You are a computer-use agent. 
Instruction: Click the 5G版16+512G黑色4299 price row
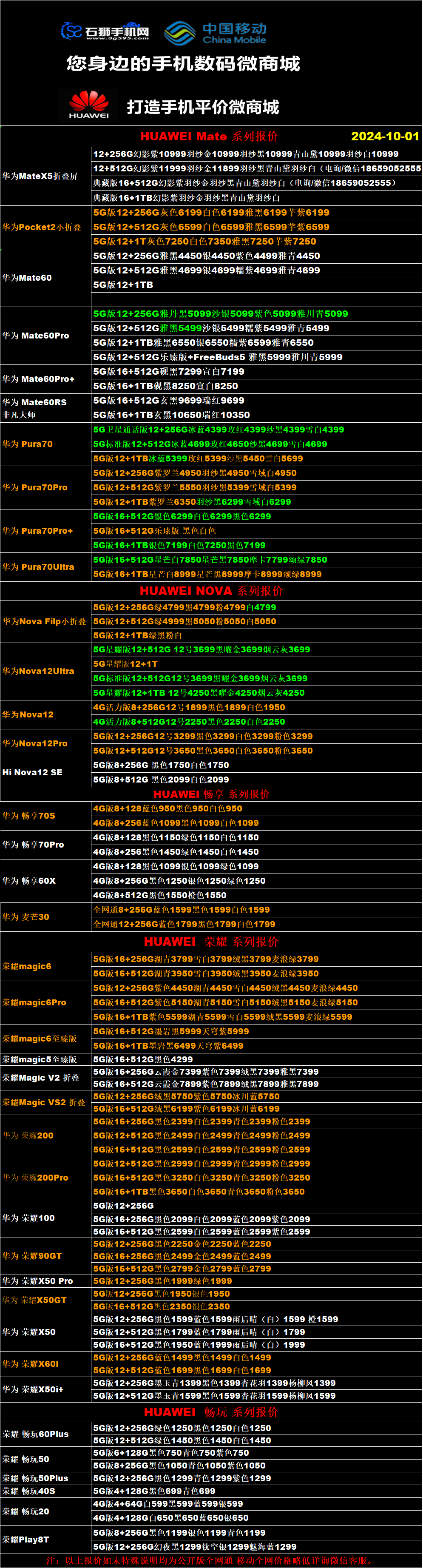click(256, 1060)
